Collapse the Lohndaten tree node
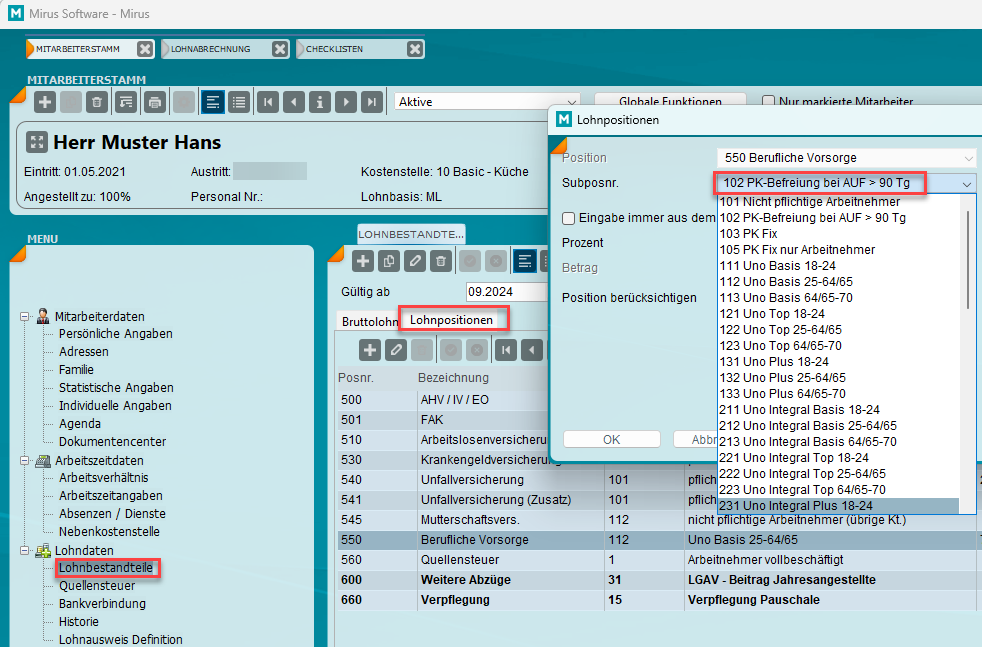This screenshot has height=647, width=982. click(26, 550)
